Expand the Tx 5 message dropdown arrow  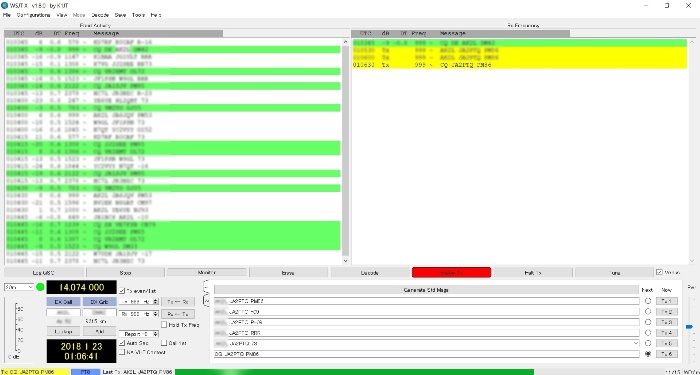point(635,343)
